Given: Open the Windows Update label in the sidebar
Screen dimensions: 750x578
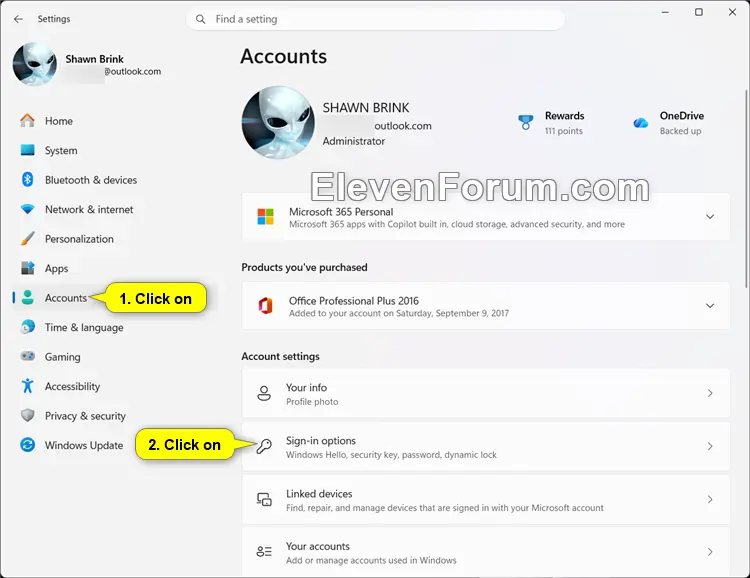Looking at the screenshot, I should [x=84, y=445].
